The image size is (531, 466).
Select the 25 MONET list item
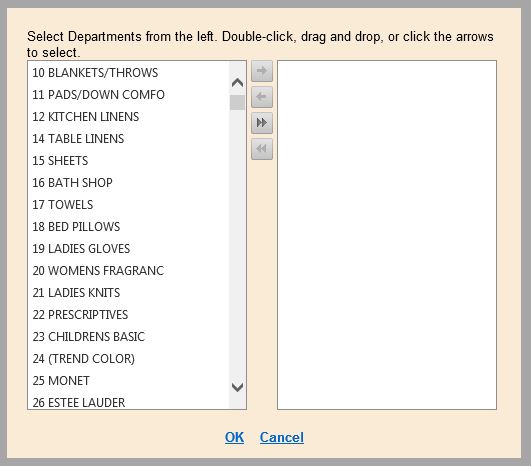click(x=129, y=381)
